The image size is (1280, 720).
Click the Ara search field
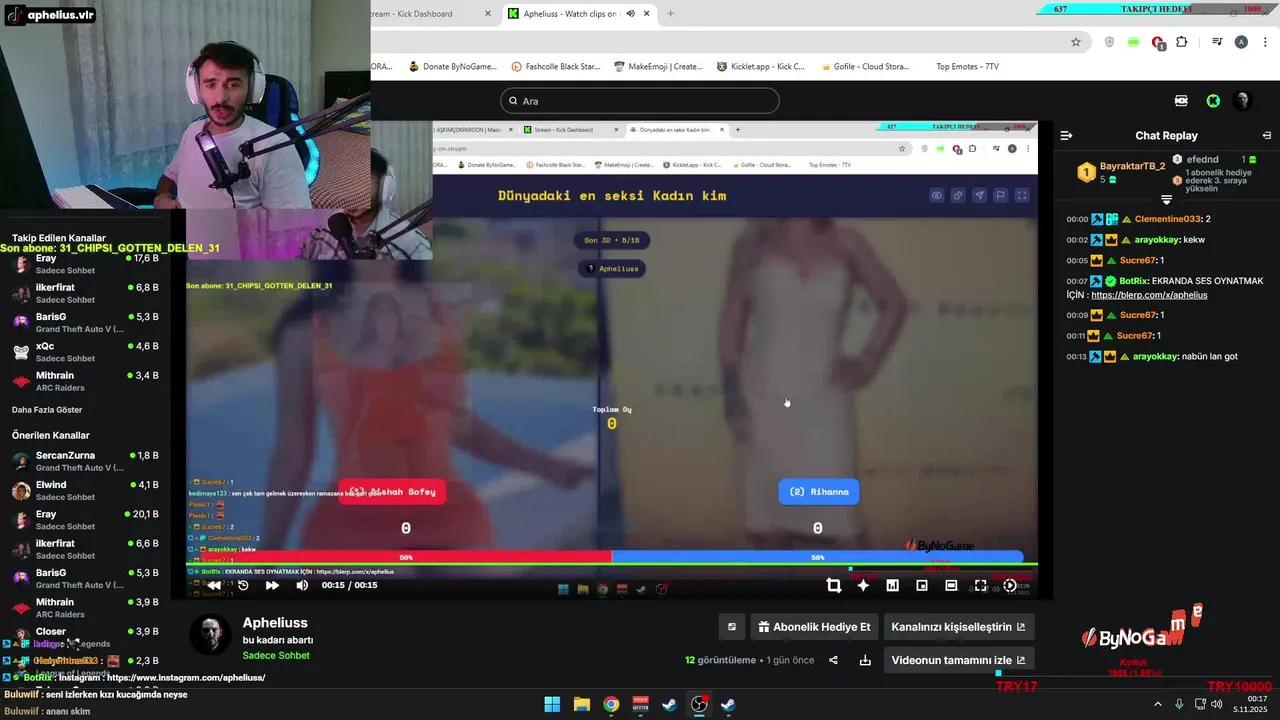640,101
